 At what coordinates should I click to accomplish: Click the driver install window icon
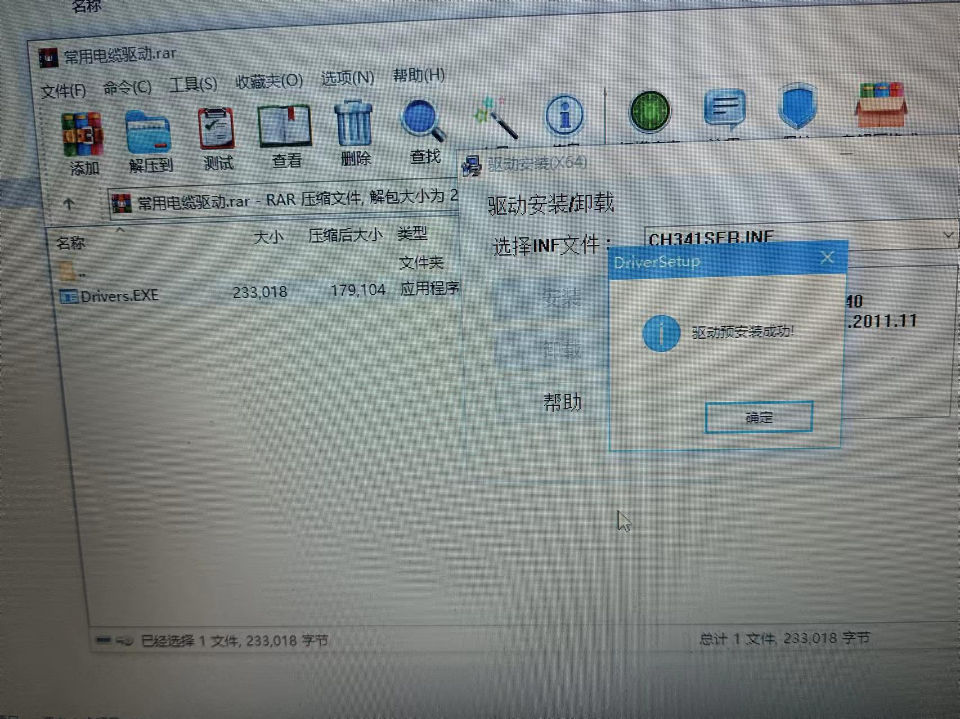point(471,165)
